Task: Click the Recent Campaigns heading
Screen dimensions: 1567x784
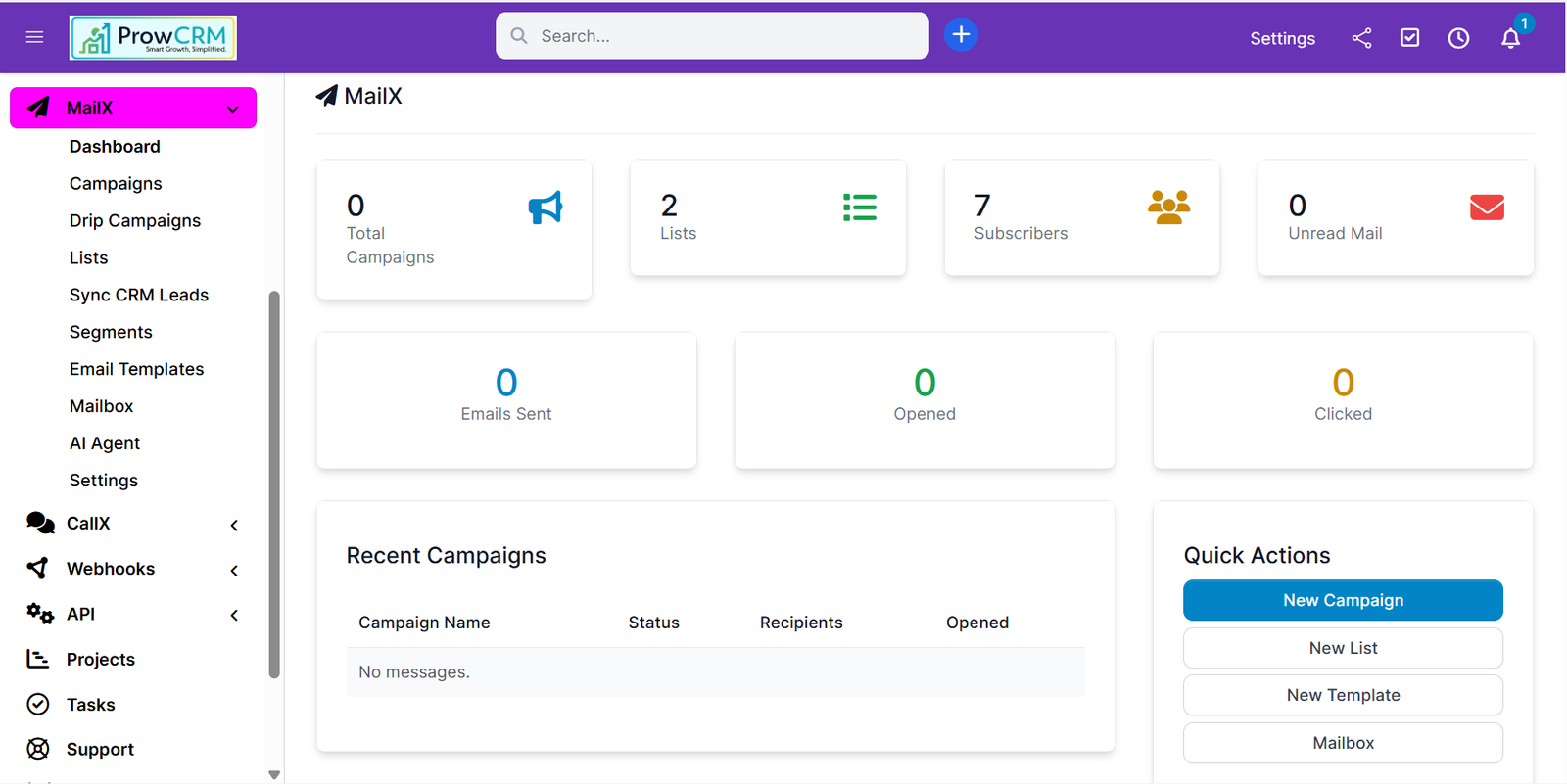Action: point(446,555)
